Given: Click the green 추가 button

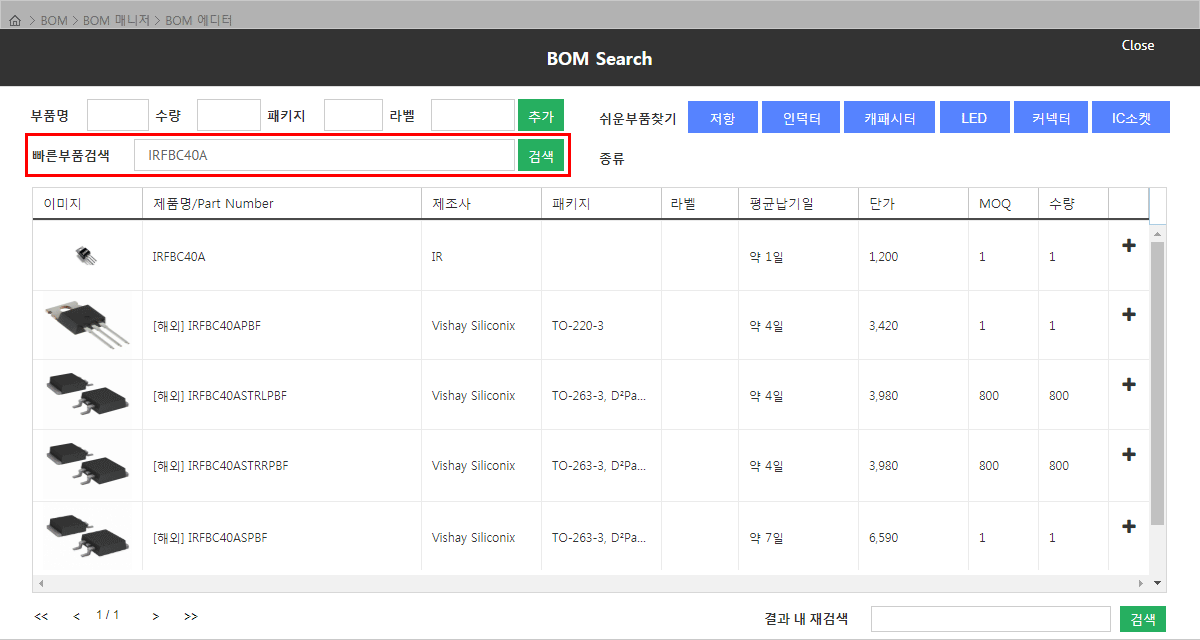Looking at the screenshot, I should (540, 116).
